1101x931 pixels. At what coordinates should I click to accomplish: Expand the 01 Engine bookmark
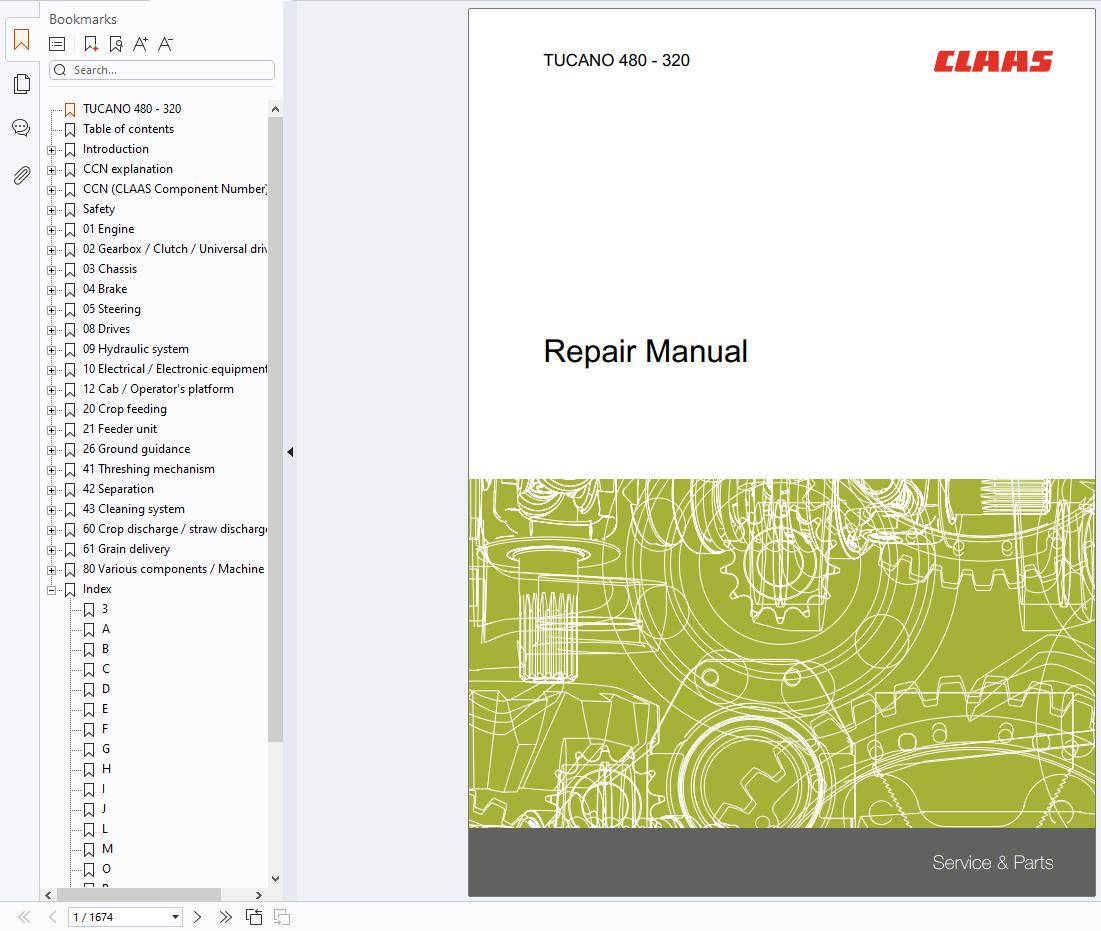pos(51,230)
